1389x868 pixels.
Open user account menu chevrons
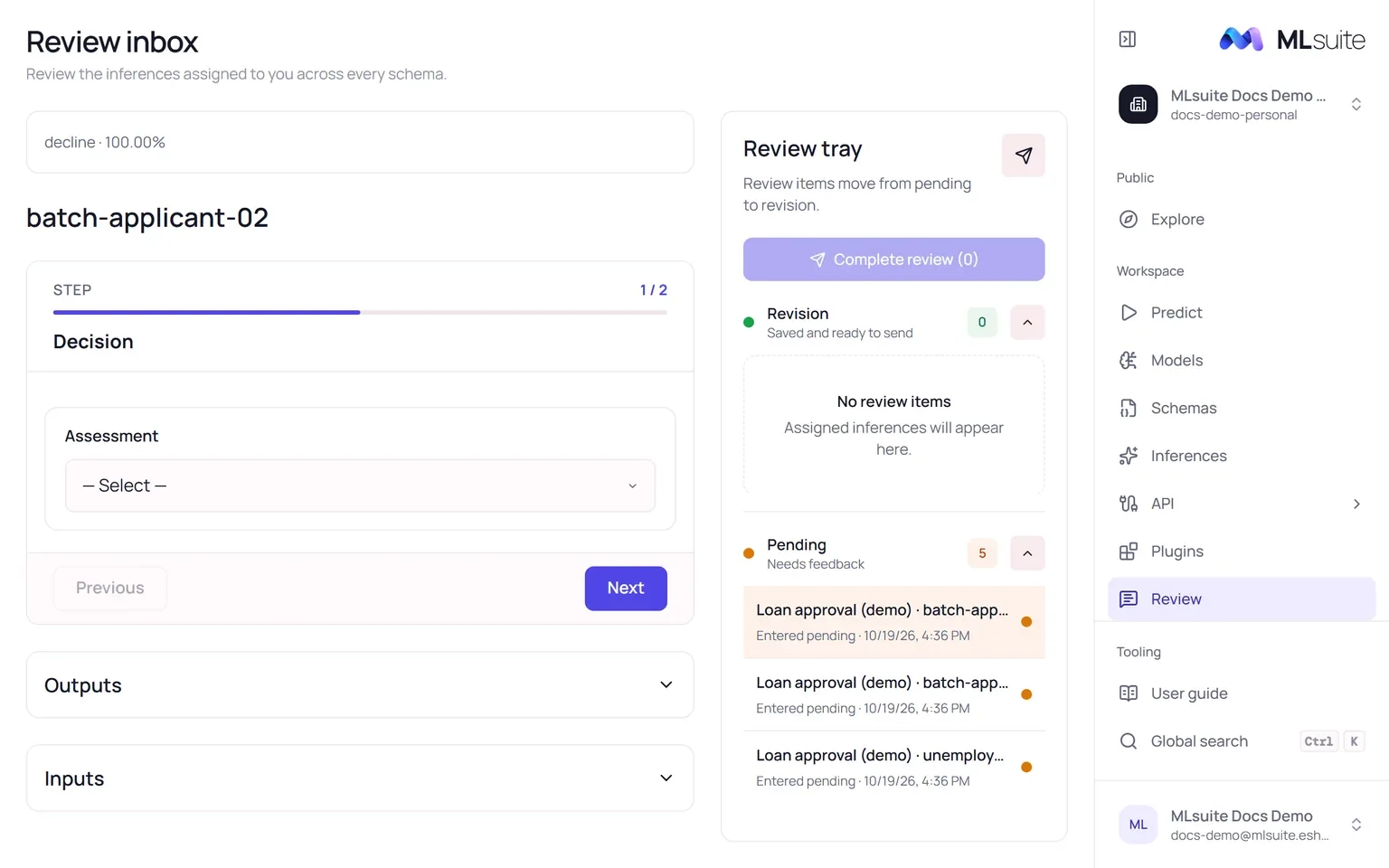(1356, 825)
